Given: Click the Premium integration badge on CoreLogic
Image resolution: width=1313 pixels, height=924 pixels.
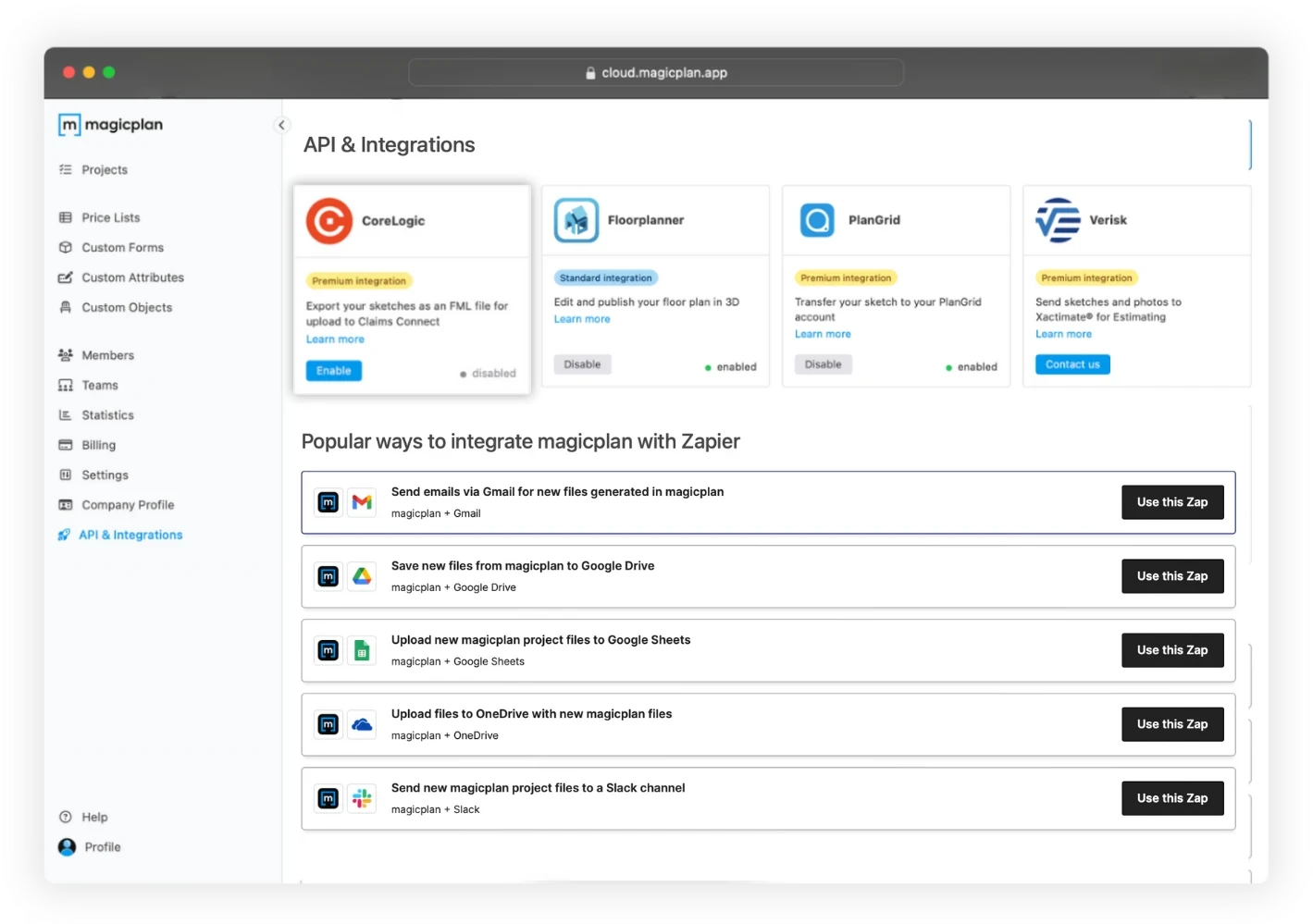Looking at the screenshot, I should click(x=359, y=281).
